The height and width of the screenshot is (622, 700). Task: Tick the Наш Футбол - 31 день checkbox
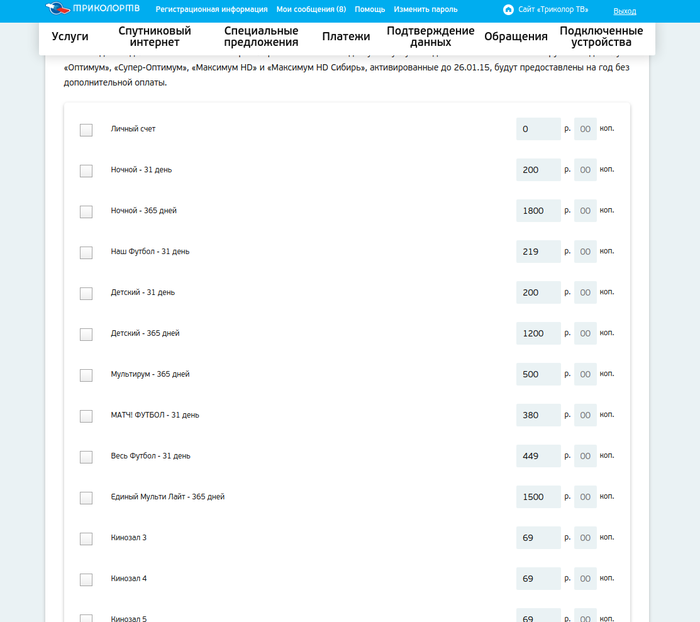tap(86, 252)
